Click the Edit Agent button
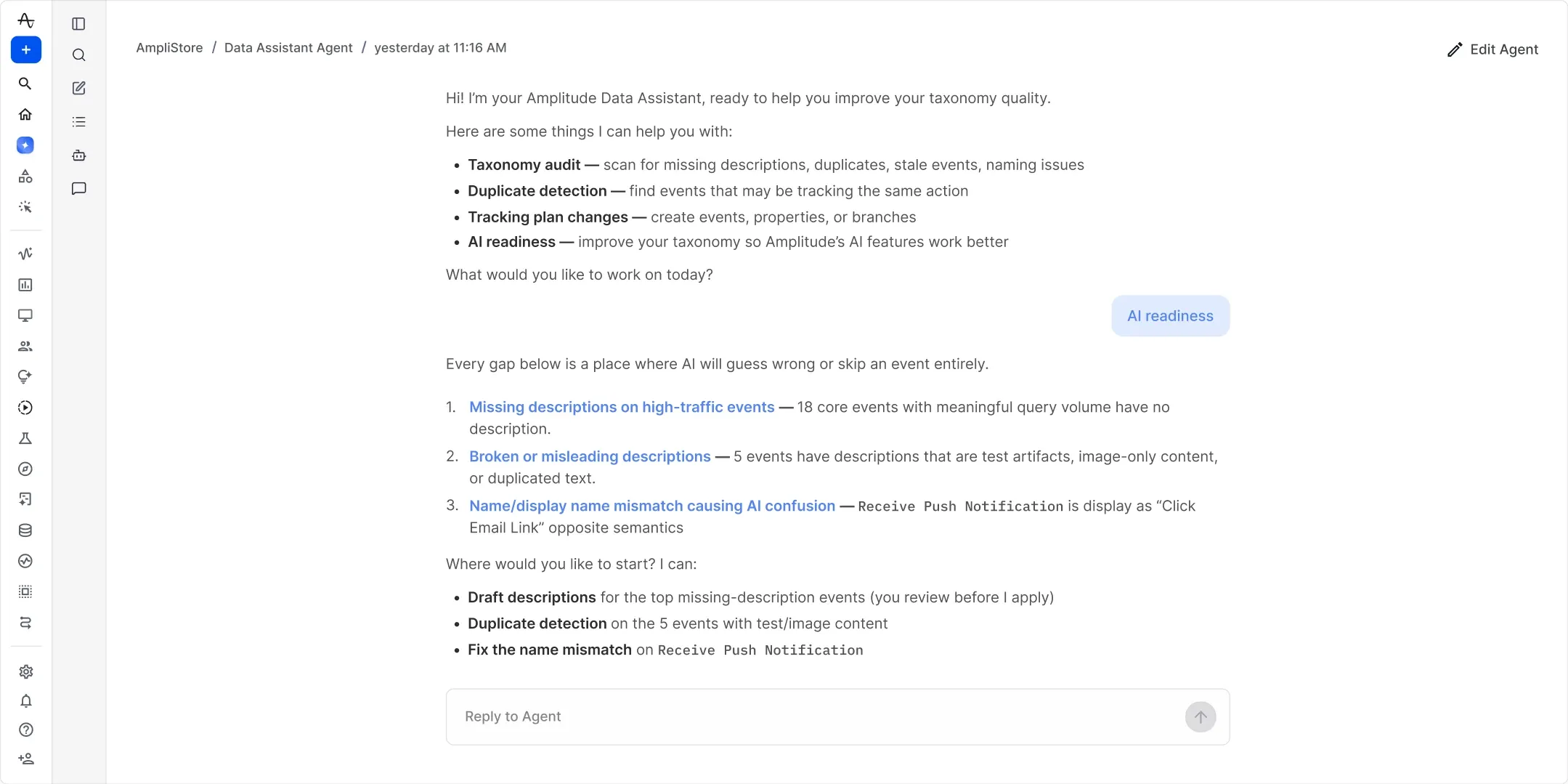1568x784 pixels. click(1492, 49)
